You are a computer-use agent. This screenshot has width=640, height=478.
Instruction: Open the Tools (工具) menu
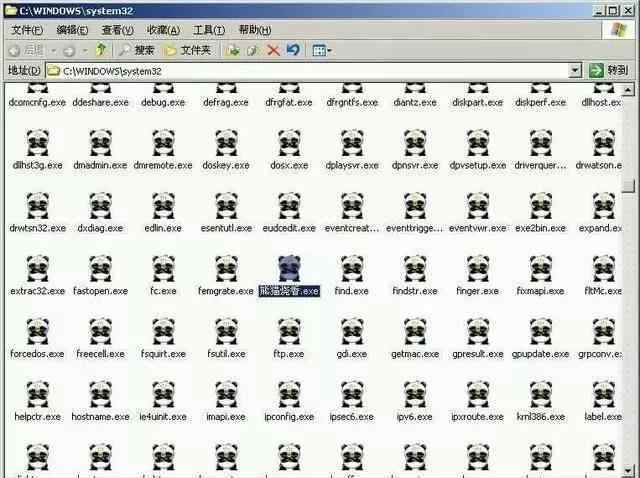click(209, 30)
